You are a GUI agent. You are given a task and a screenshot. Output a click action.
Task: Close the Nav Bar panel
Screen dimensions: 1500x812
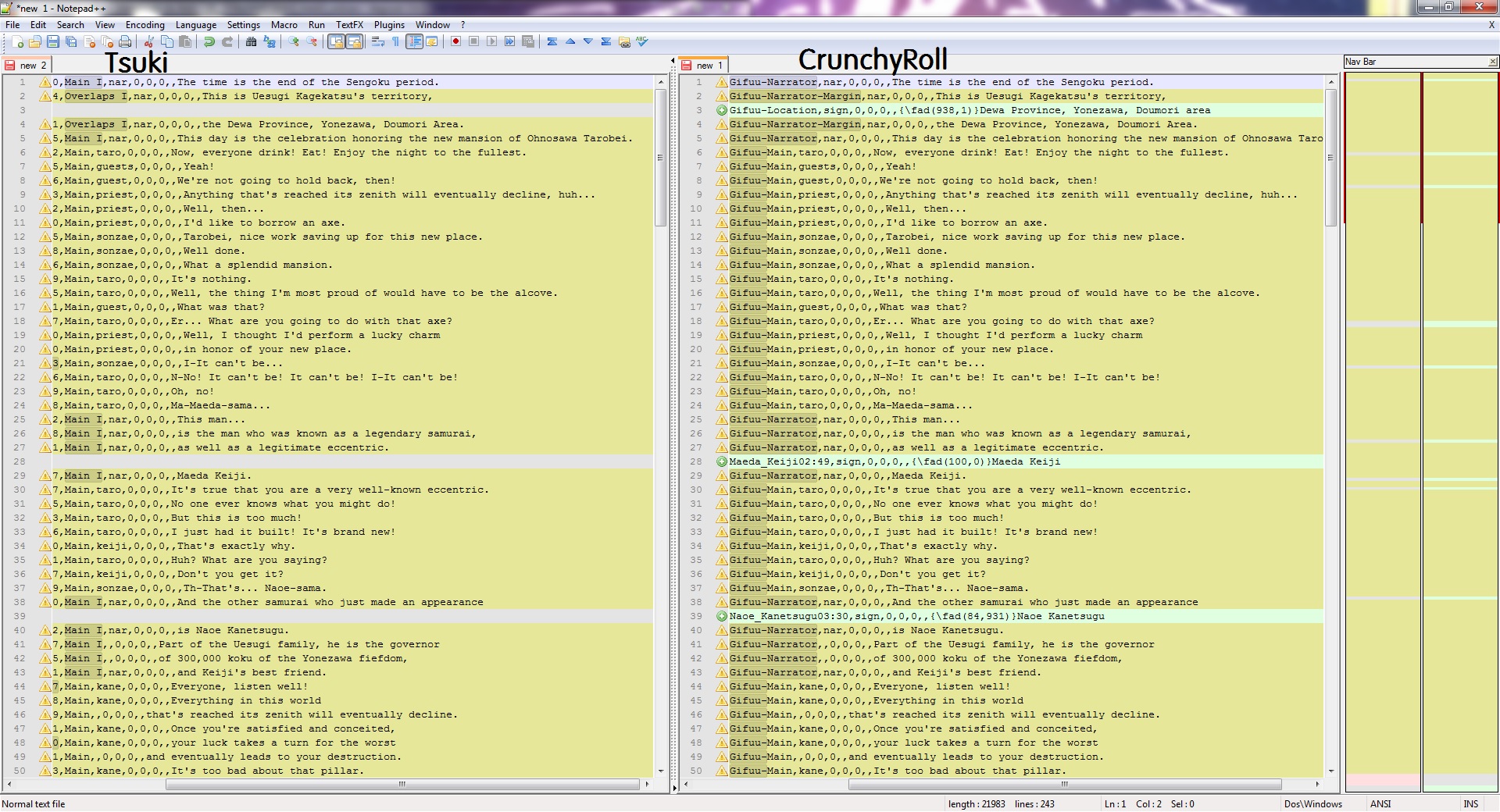point(1492,62)
